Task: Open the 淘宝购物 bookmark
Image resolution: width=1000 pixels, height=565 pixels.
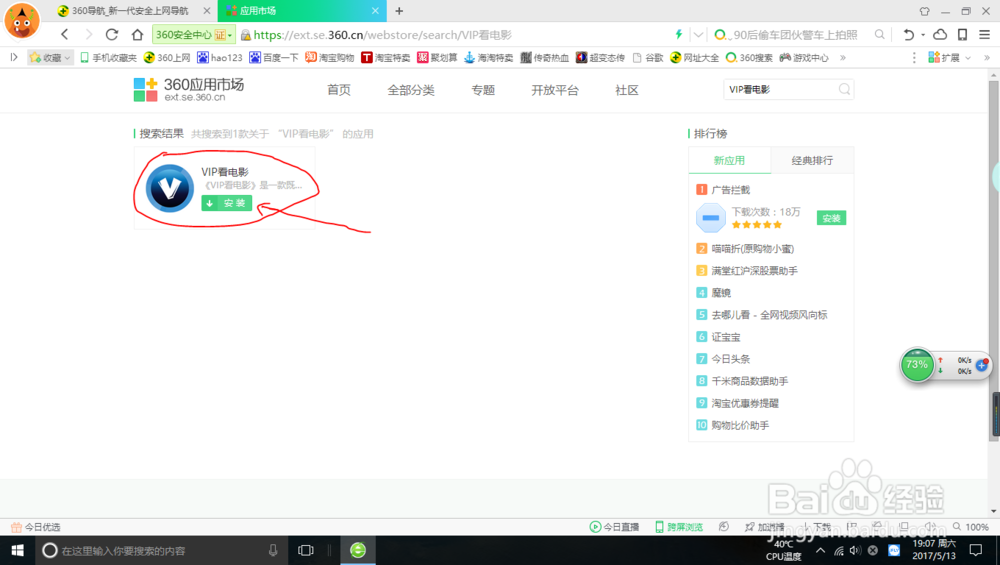Action: coord(329,57)
